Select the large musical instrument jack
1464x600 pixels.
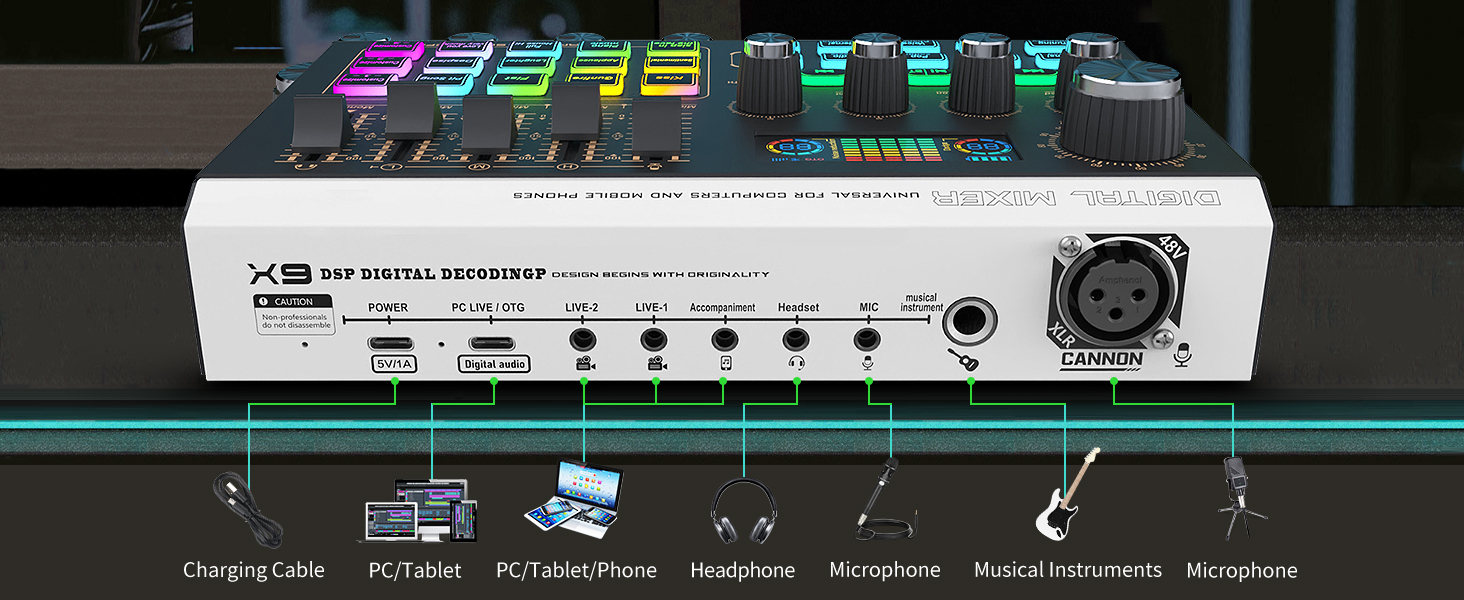point(971,321)
